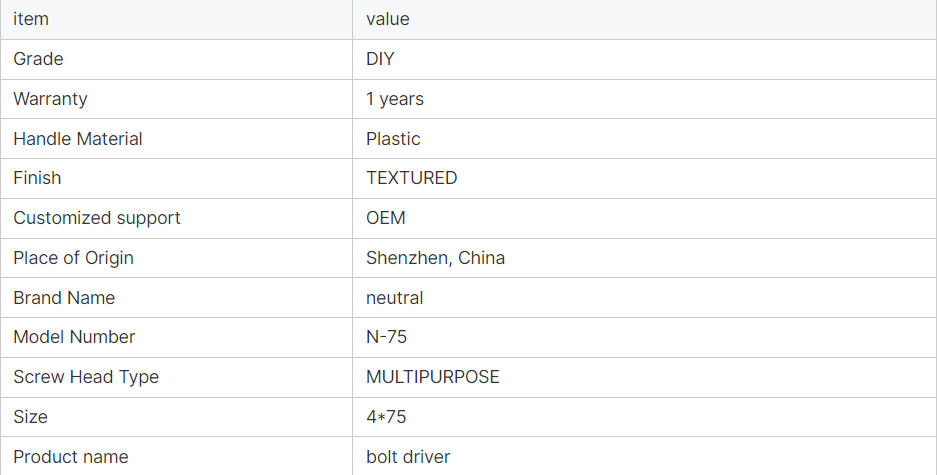The image size is (937, 475).
Task: Click the DIY grade value
Action: 380,59
